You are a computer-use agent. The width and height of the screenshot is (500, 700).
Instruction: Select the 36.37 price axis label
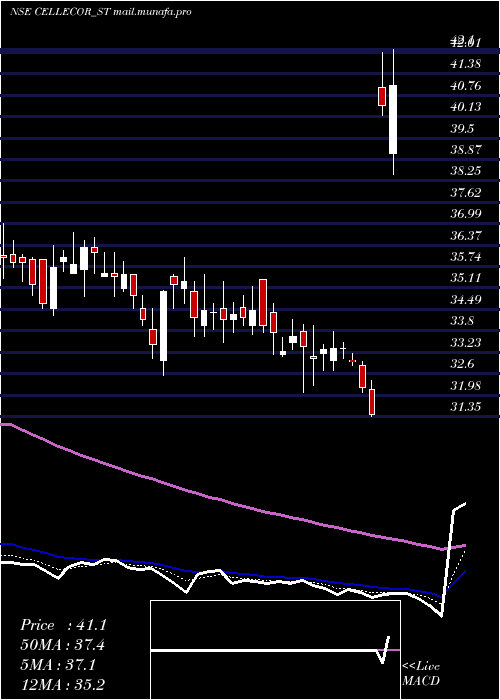tap(466, 235)
